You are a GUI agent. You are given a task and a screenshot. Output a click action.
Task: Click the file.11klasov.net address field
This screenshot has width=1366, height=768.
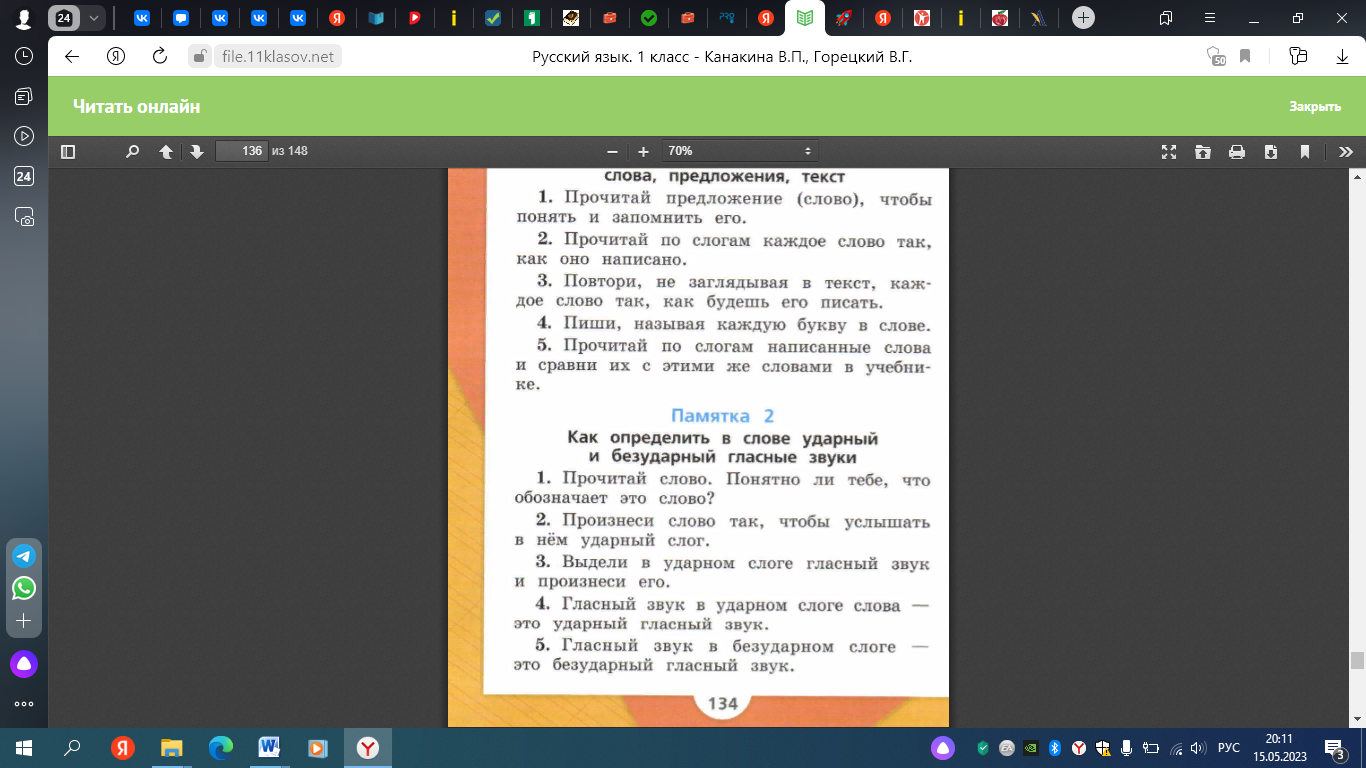tap(278, 57)
